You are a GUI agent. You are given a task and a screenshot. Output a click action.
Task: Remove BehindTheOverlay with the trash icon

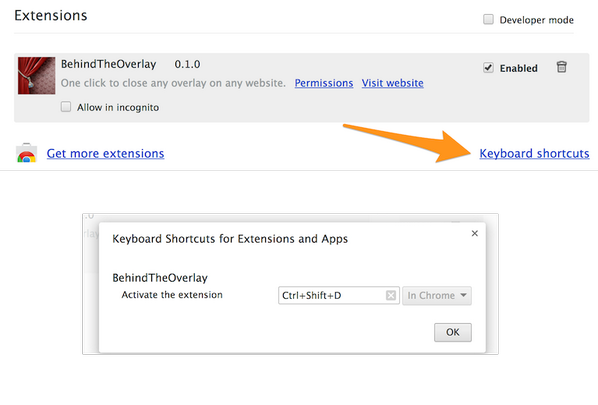coord(561,67)
